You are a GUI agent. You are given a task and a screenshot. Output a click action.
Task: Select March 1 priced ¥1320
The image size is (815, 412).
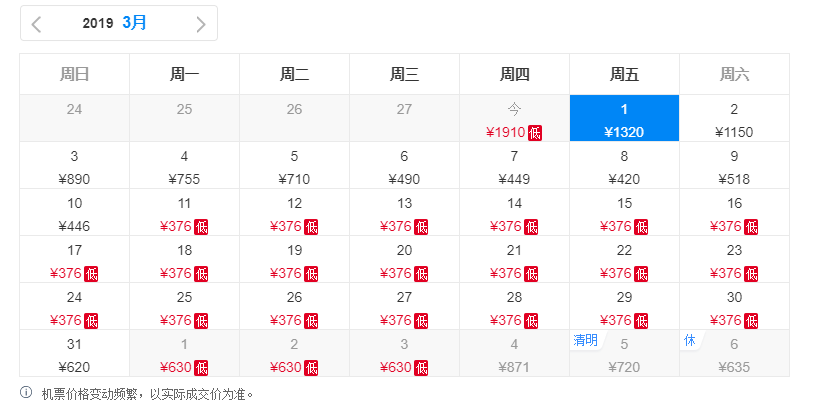click(624, 118)
